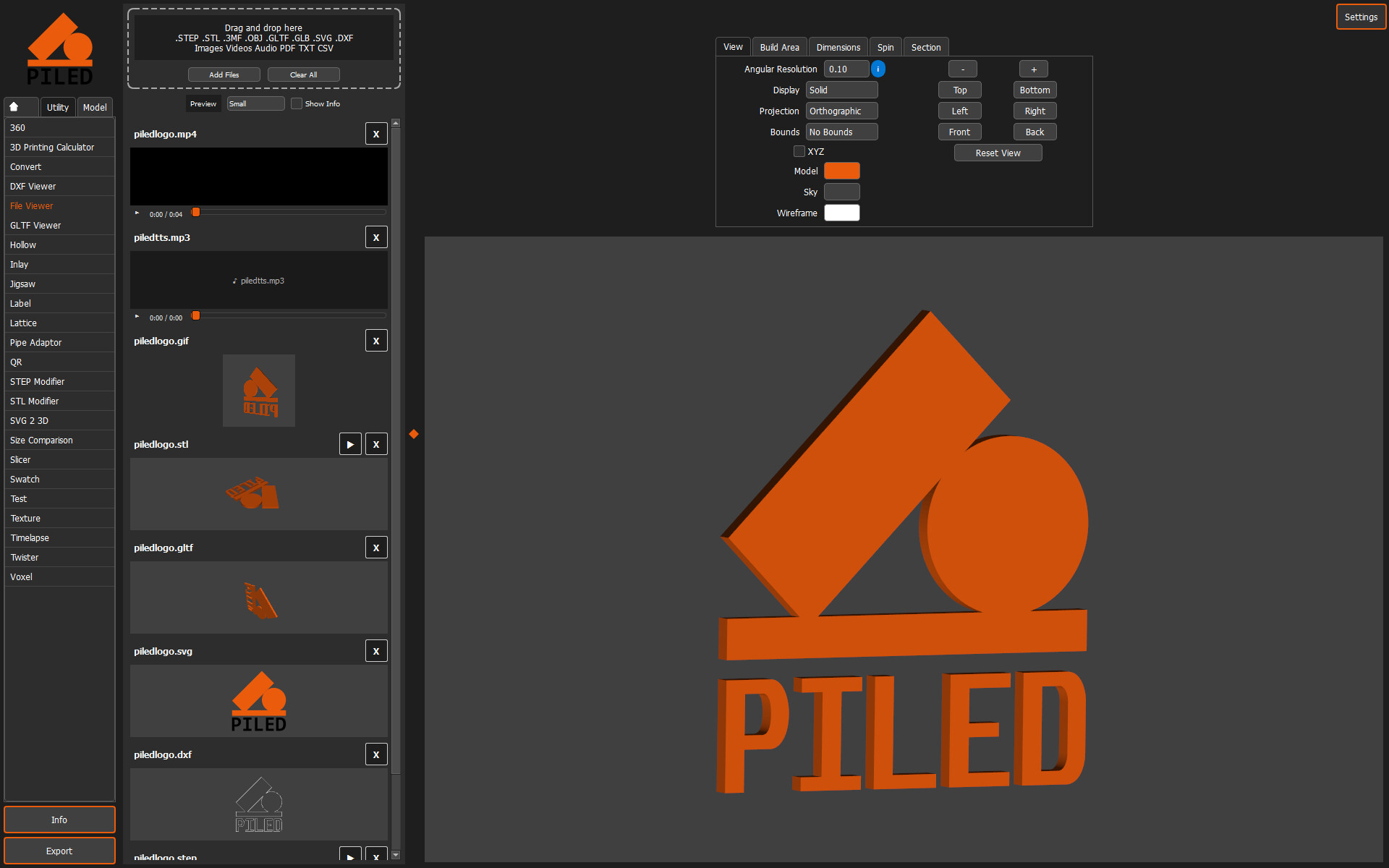Image resolution: width=1389 pixels, height=868 pixels.
Task: Set view to Back
Action: coord(1035,132)
